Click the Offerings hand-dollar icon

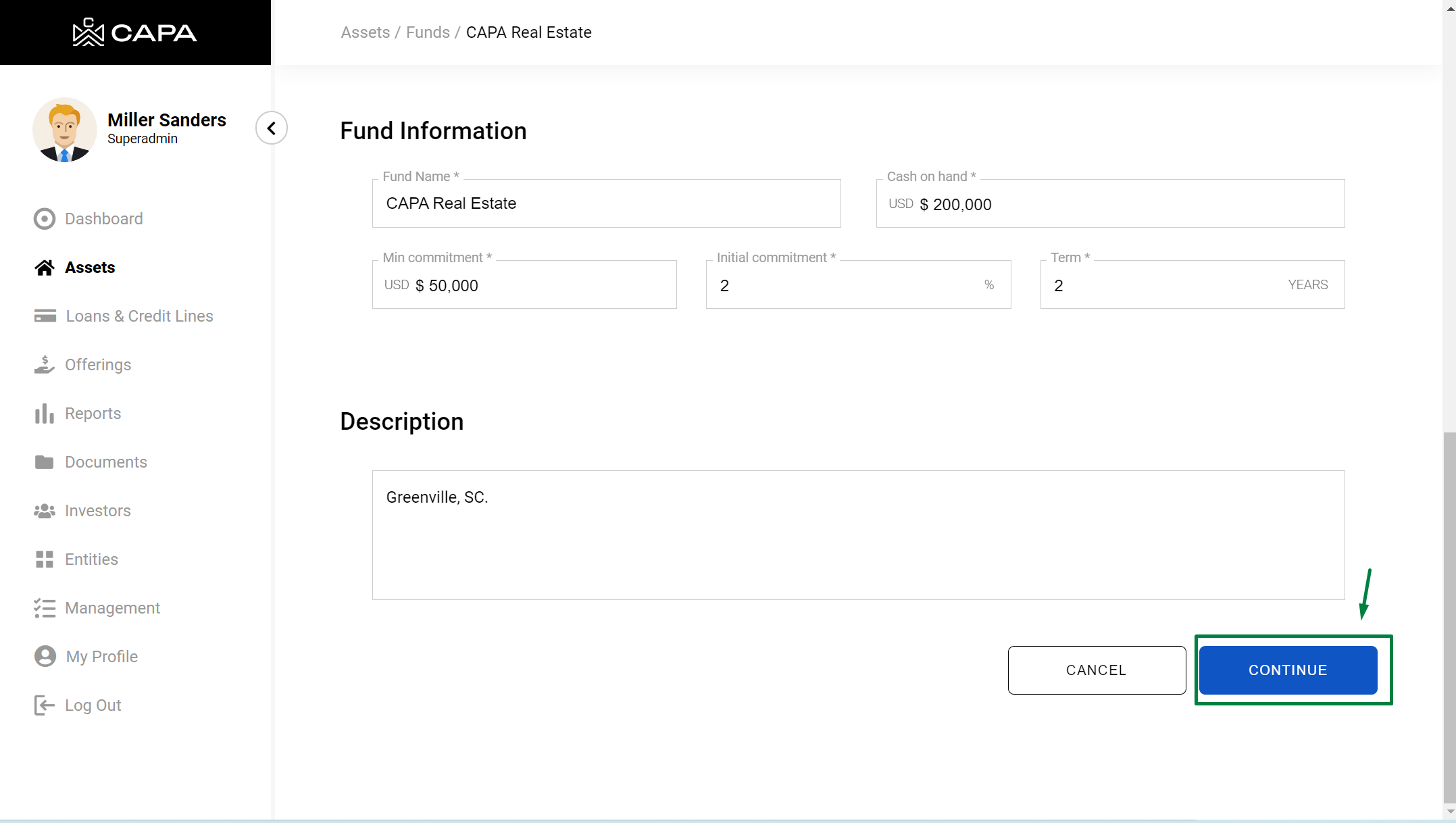coord(45,365)
